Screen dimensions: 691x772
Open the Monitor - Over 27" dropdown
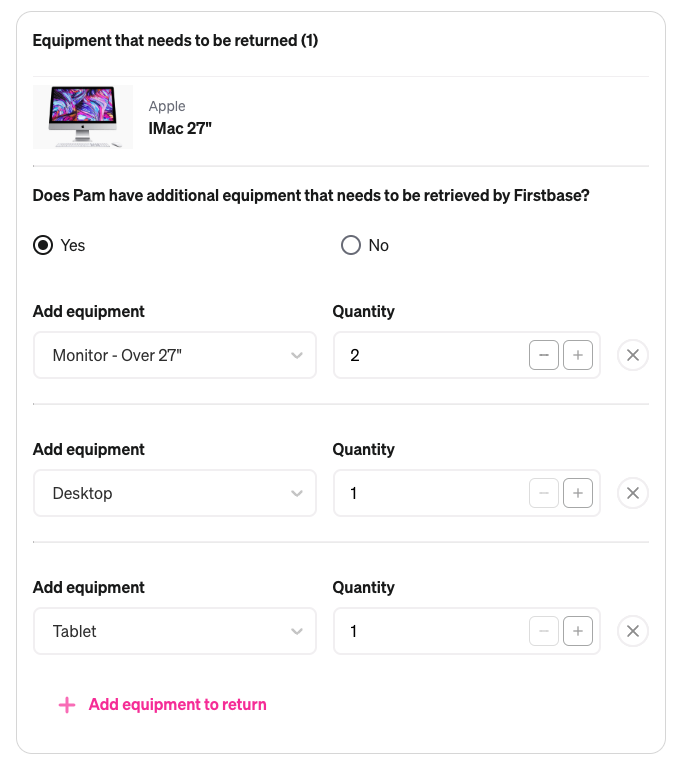(175, 355)
